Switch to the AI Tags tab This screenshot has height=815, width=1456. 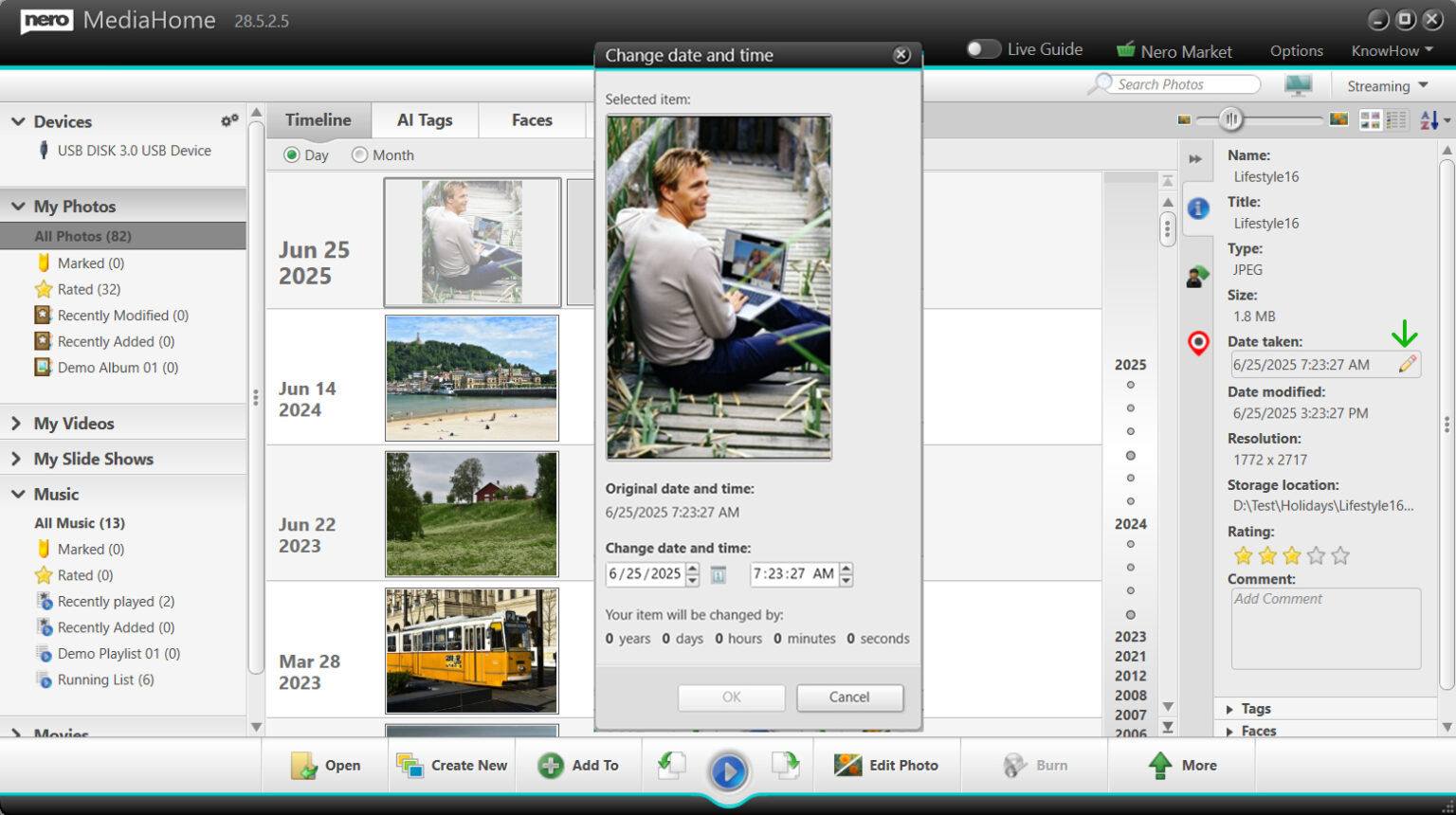[x=425, y=120]
